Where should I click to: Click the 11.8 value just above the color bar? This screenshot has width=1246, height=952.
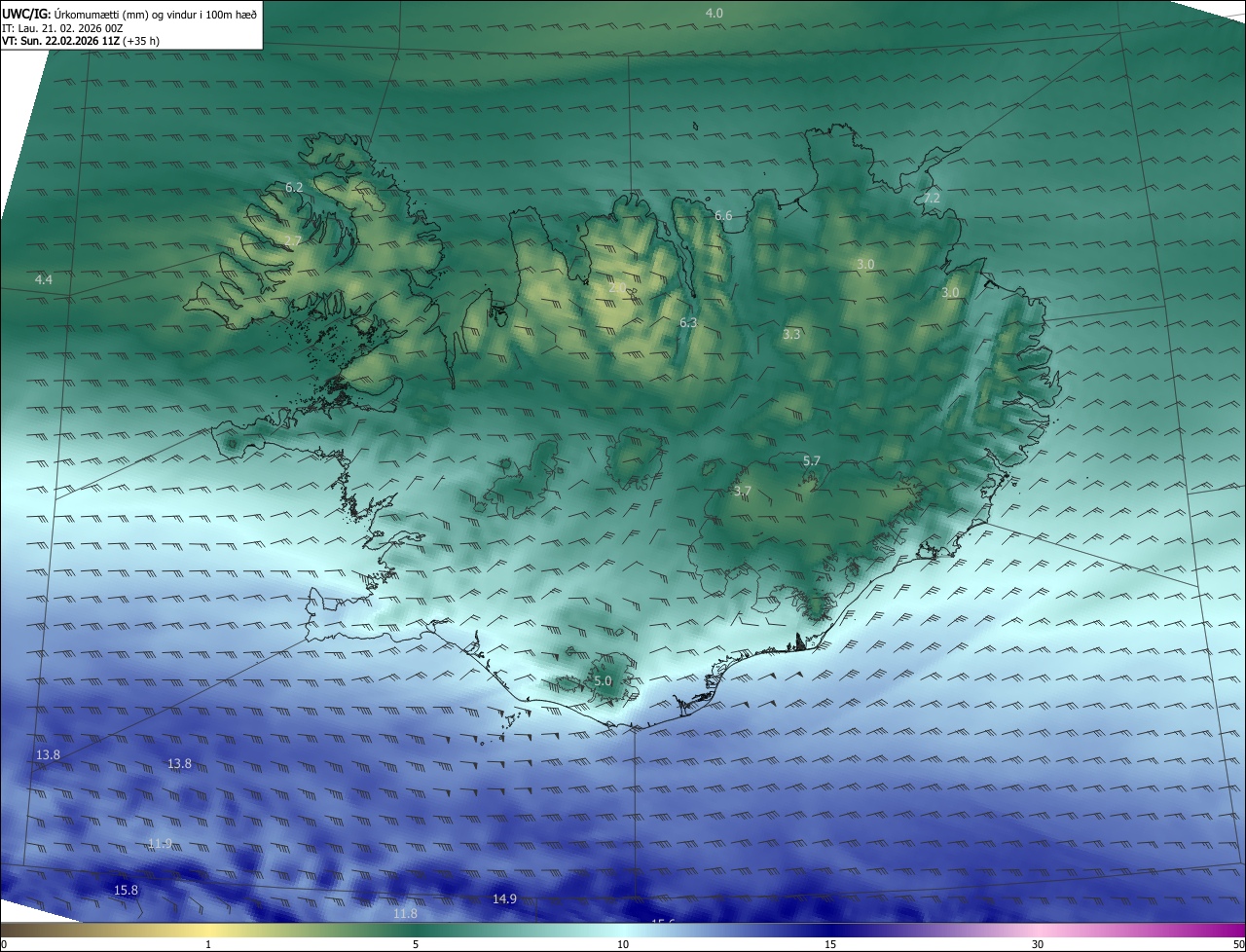[405, 913]
